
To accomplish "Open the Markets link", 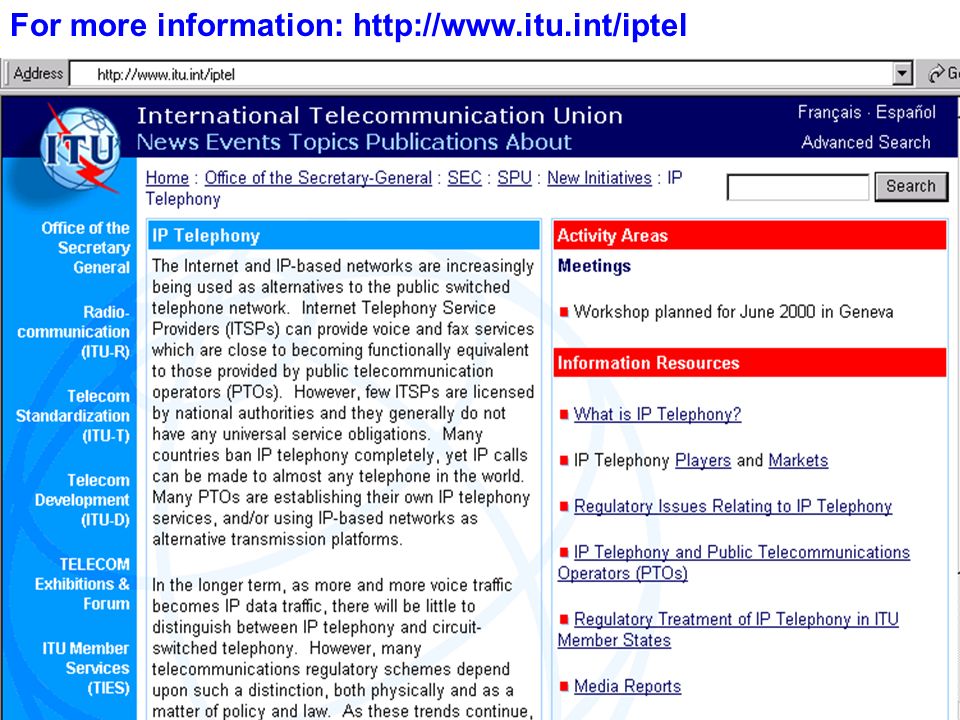I will [798, 460].
